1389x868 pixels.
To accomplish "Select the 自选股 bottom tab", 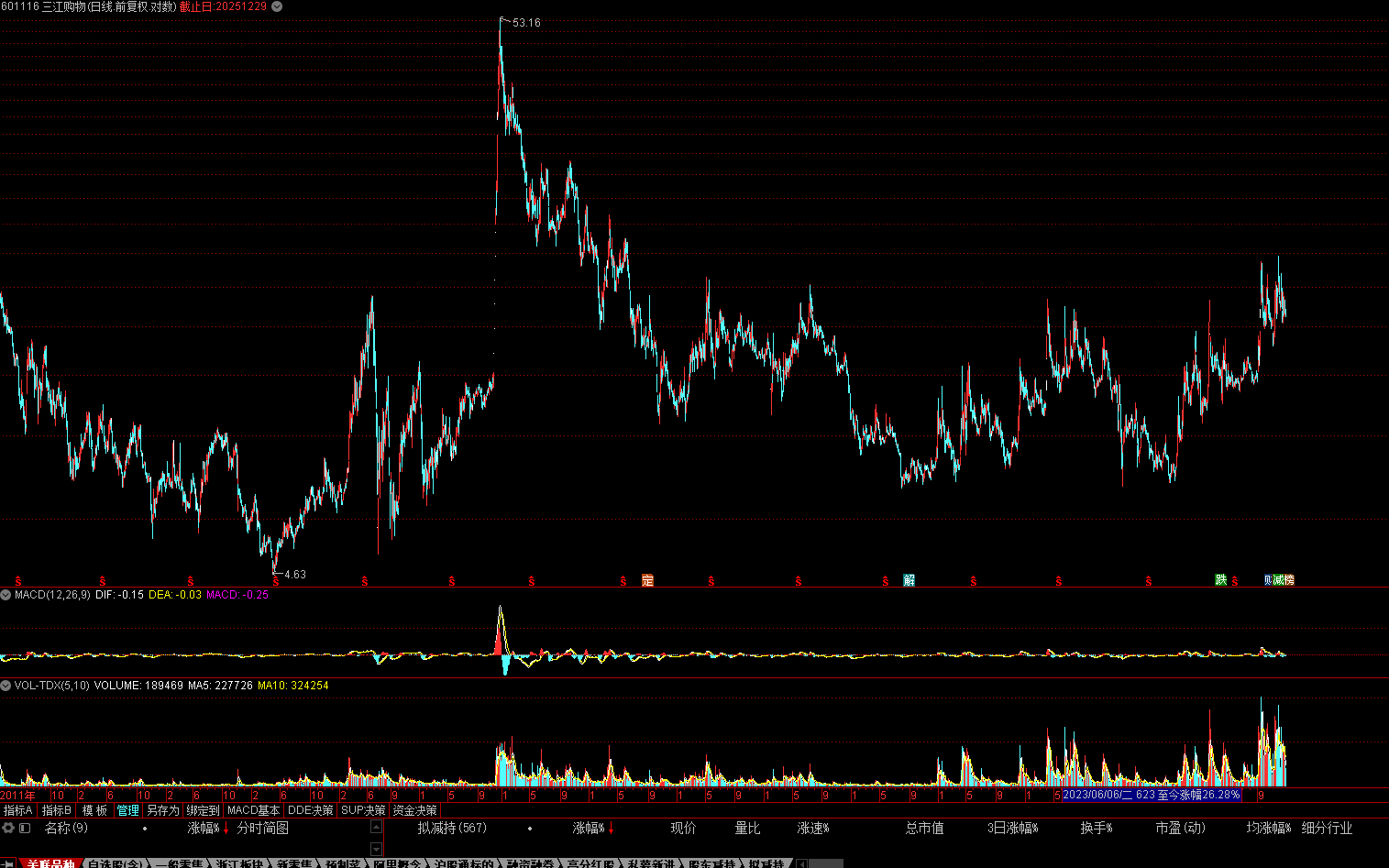I will [x=116, y=863].
